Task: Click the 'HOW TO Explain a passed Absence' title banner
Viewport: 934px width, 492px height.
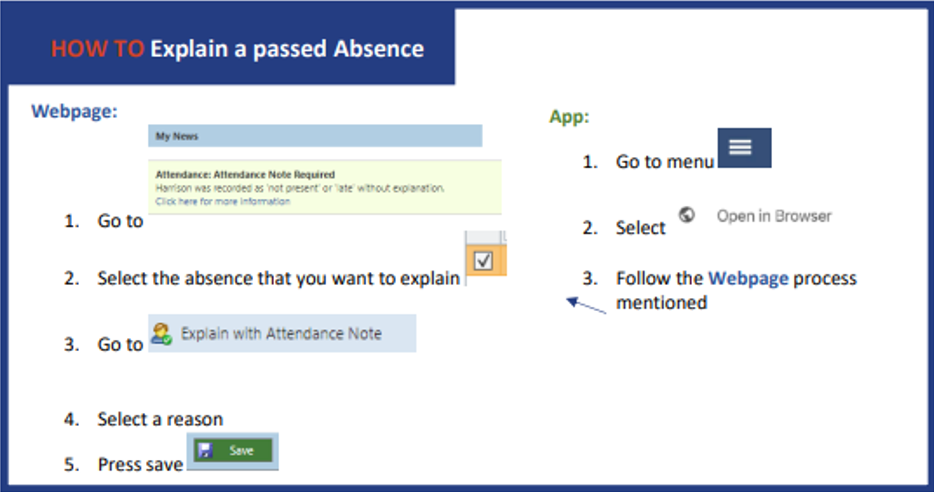Action: [237, 48]
